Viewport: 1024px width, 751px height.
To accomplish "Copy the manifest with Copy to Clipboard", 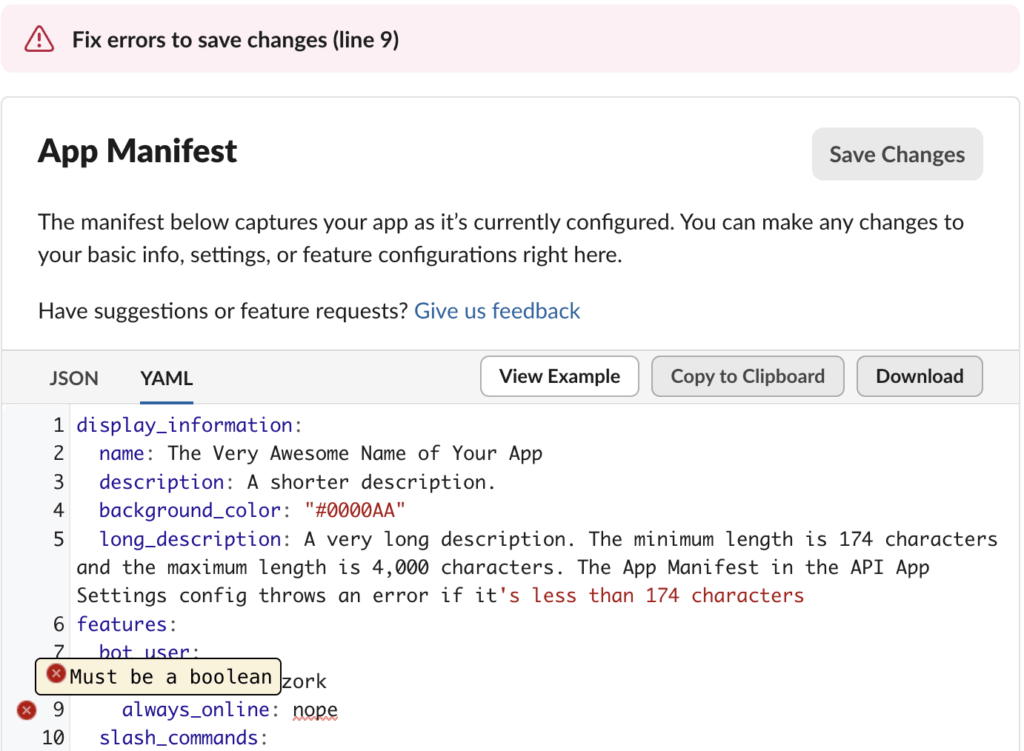I will point(747,377).
